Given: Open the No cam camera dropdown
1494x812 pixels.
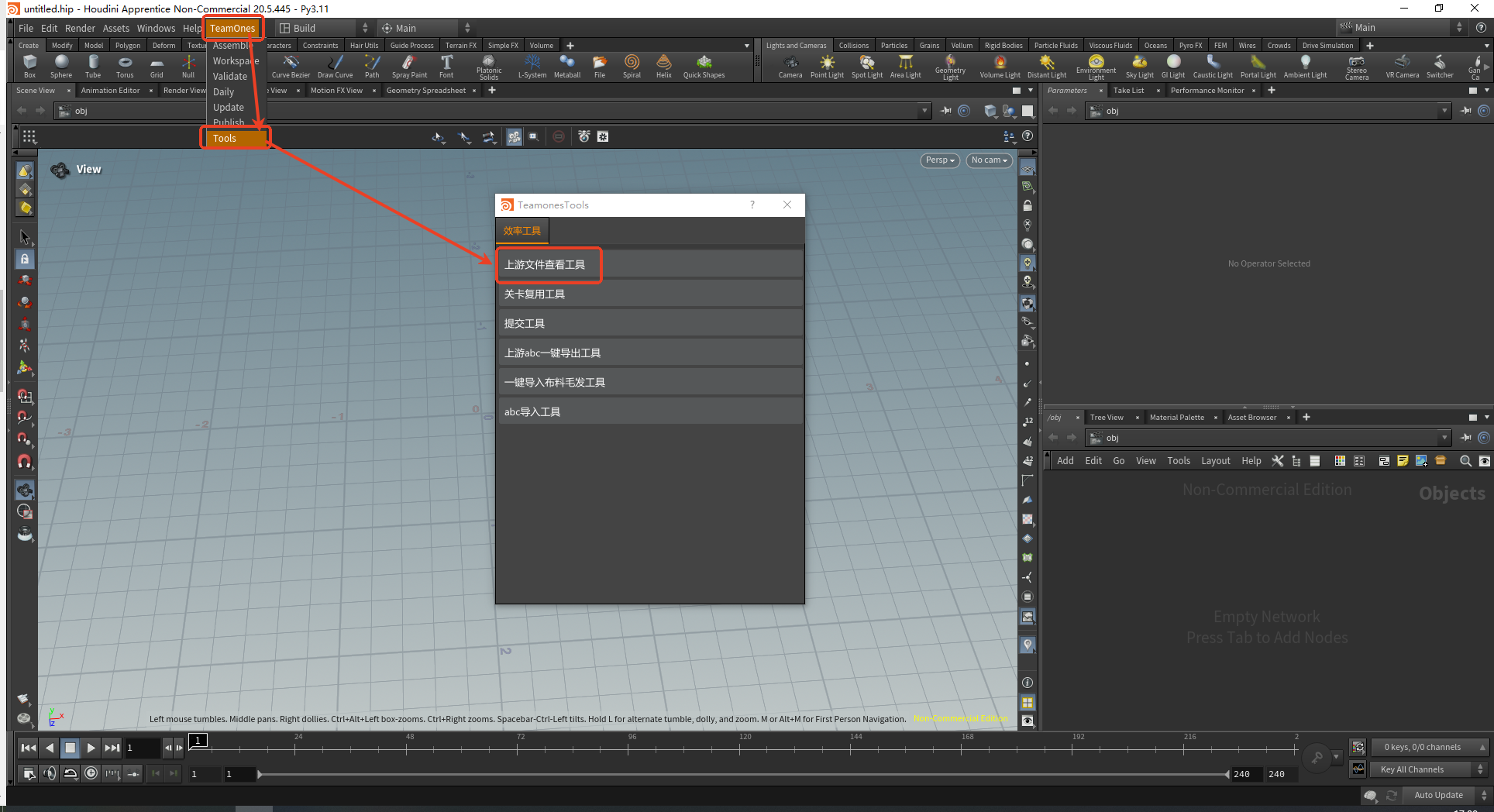Looking at the screenshot, I should [x=990, y=160].
